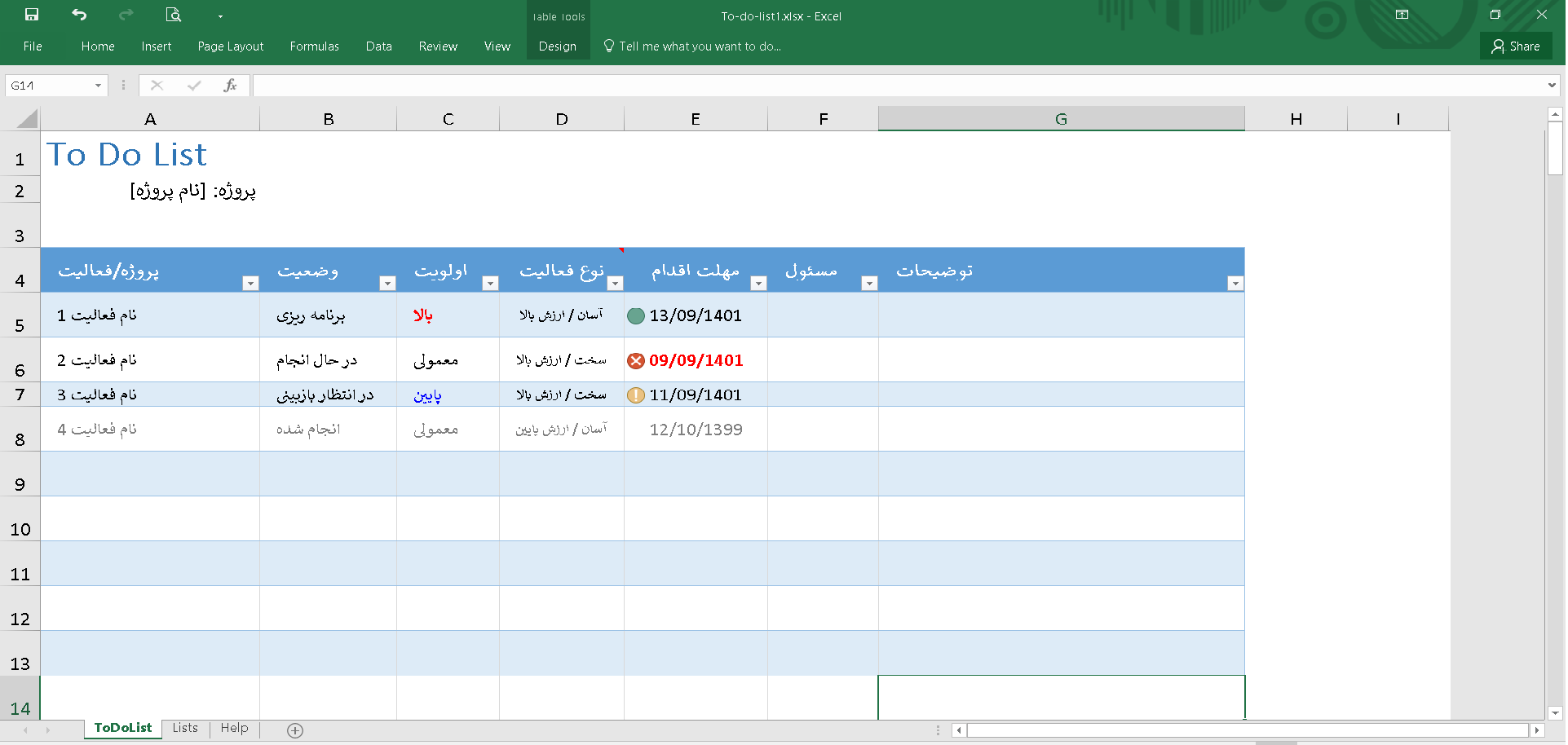
Task: Click the Save icon on the Quick Access Toolbar
Action: [x=31, y=14]
